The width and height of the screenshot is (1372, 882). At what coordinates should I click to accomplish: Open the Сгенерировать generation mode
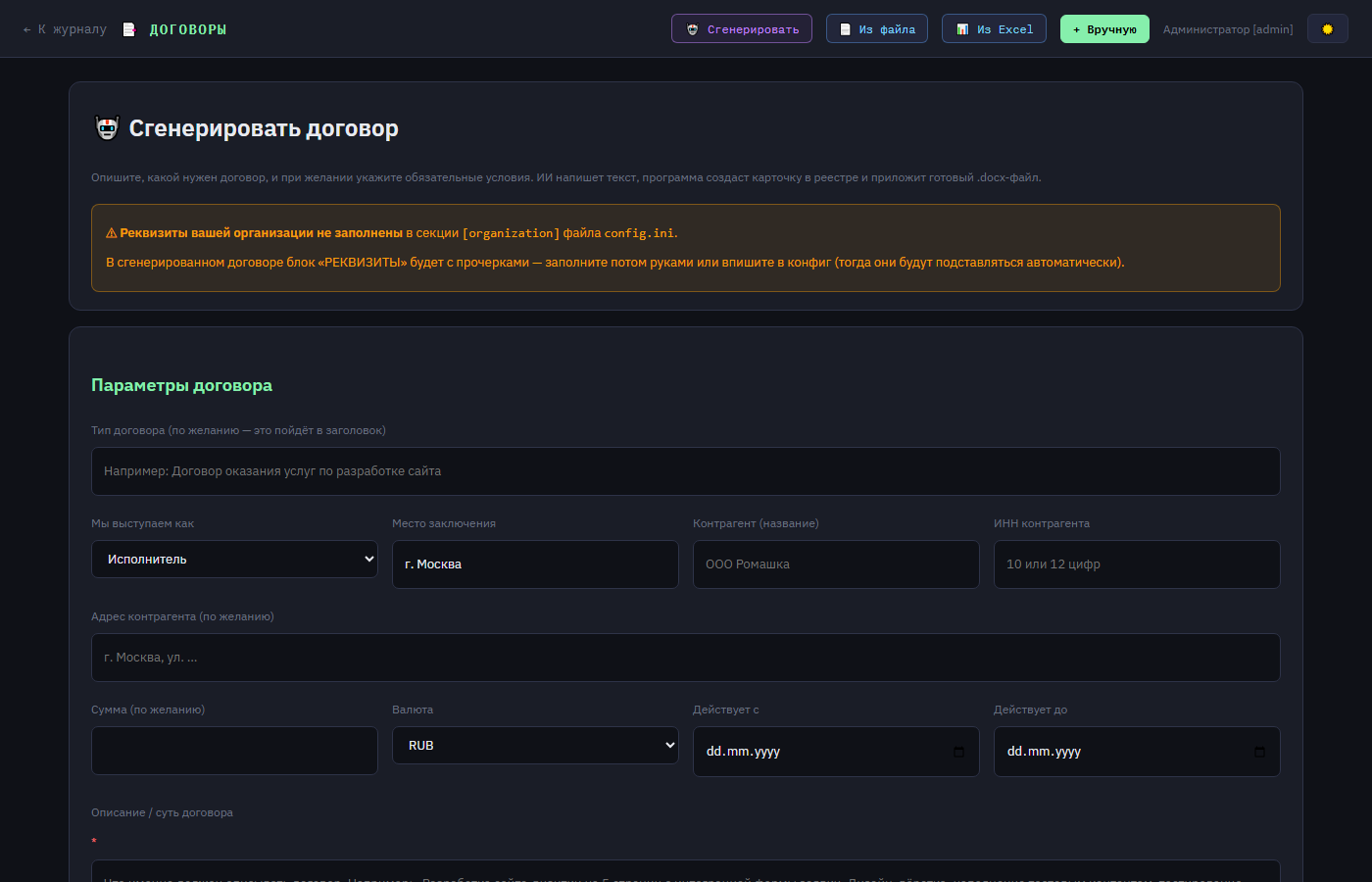(x=742, y=29)
